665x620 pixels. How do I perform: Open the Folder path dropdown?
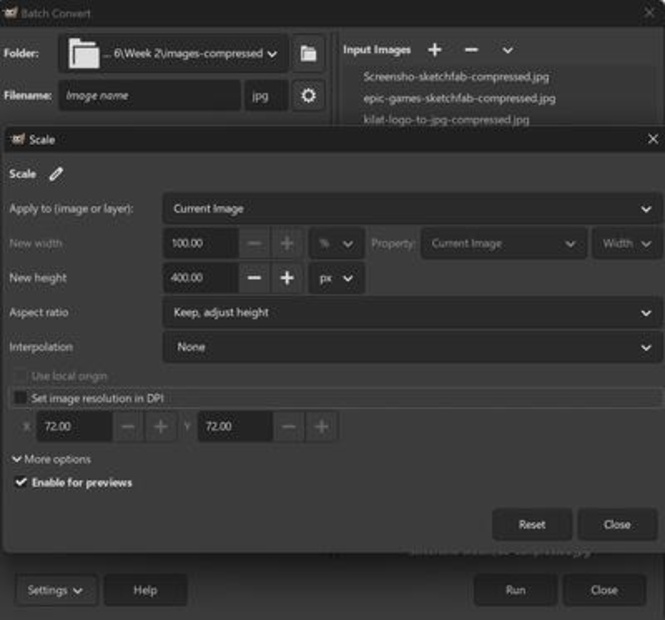click(x=173, y=53)
